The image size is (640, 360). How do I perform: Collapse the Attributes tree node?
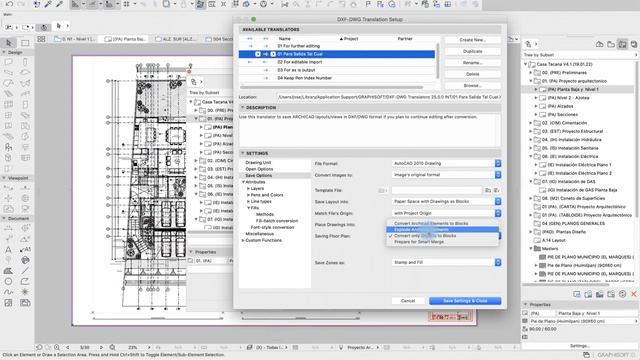click(243, 182)
